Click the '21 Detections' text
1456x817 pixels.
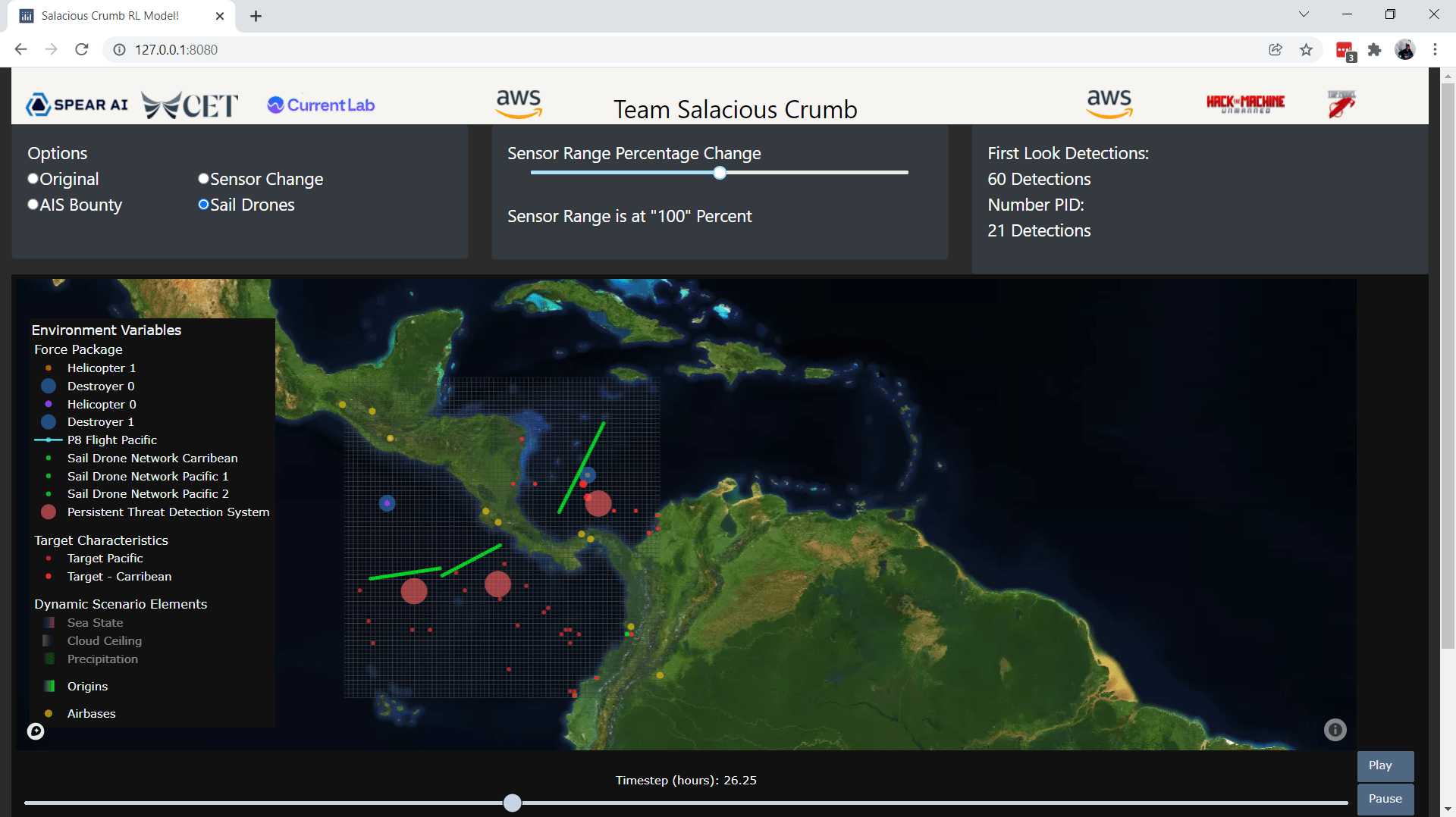tap(1039, 231)
